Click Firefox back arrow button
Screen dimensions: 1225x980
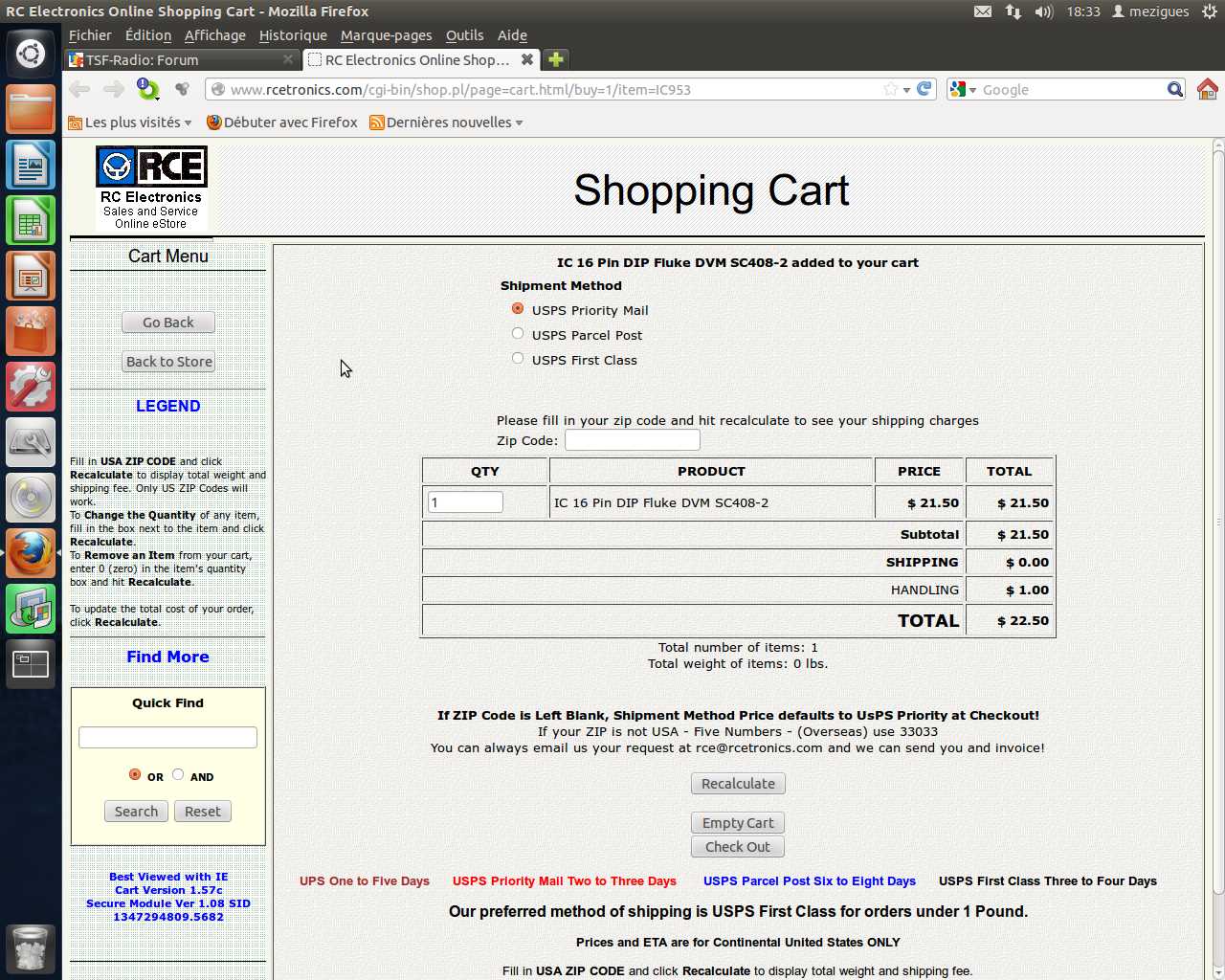79,89
